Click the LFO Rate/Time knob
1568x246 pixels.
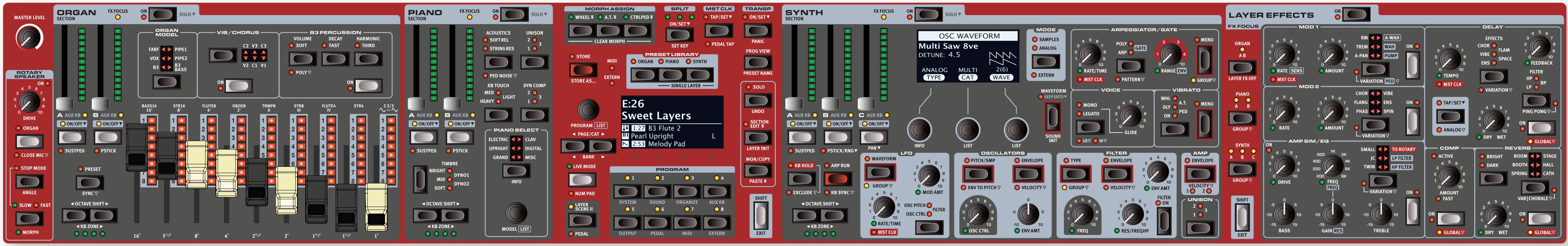click(884, 207)
